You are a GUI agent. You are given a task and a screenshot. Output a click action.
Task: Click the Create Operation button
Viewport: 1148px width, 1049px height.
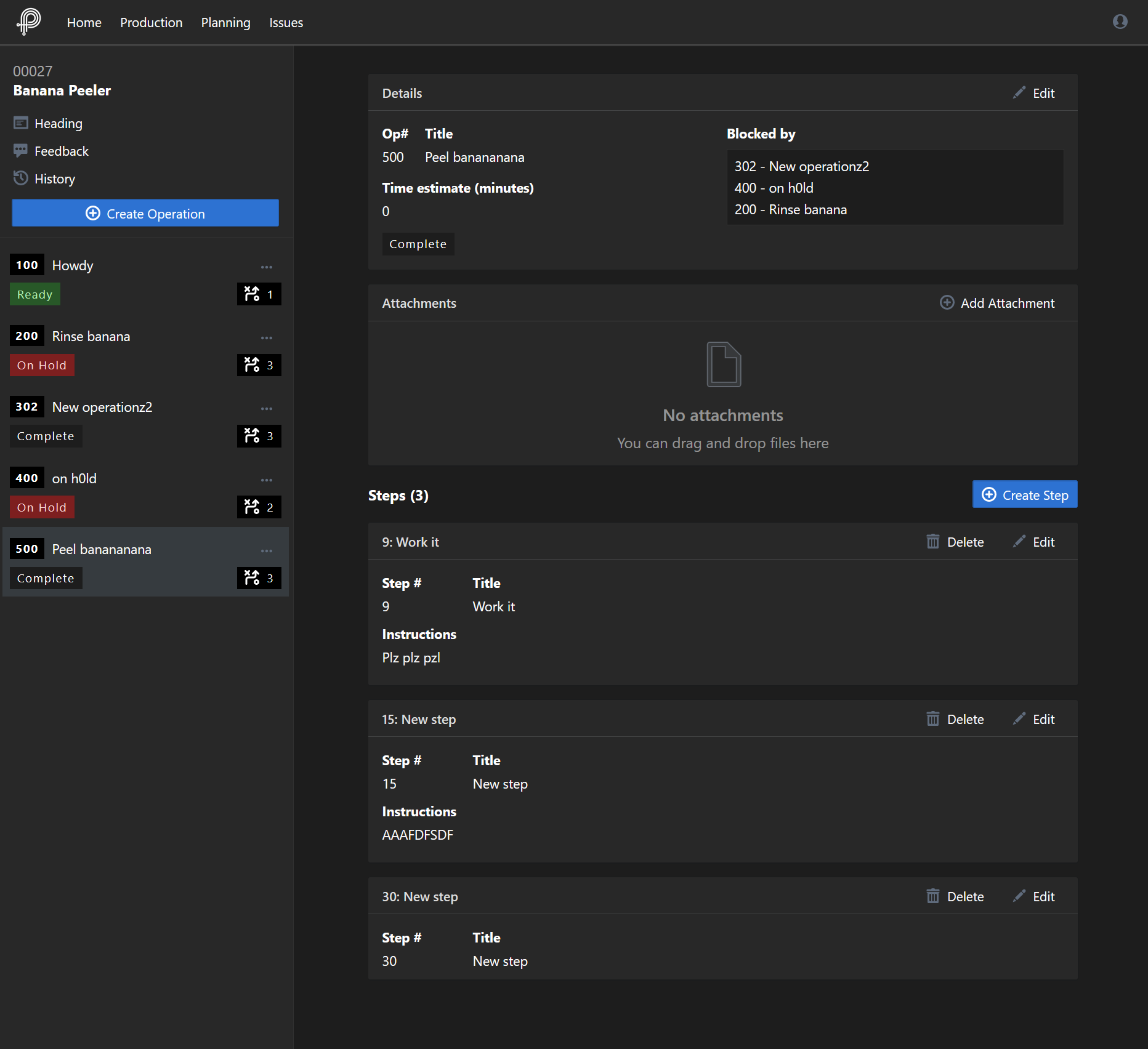[x=145, y=214]
